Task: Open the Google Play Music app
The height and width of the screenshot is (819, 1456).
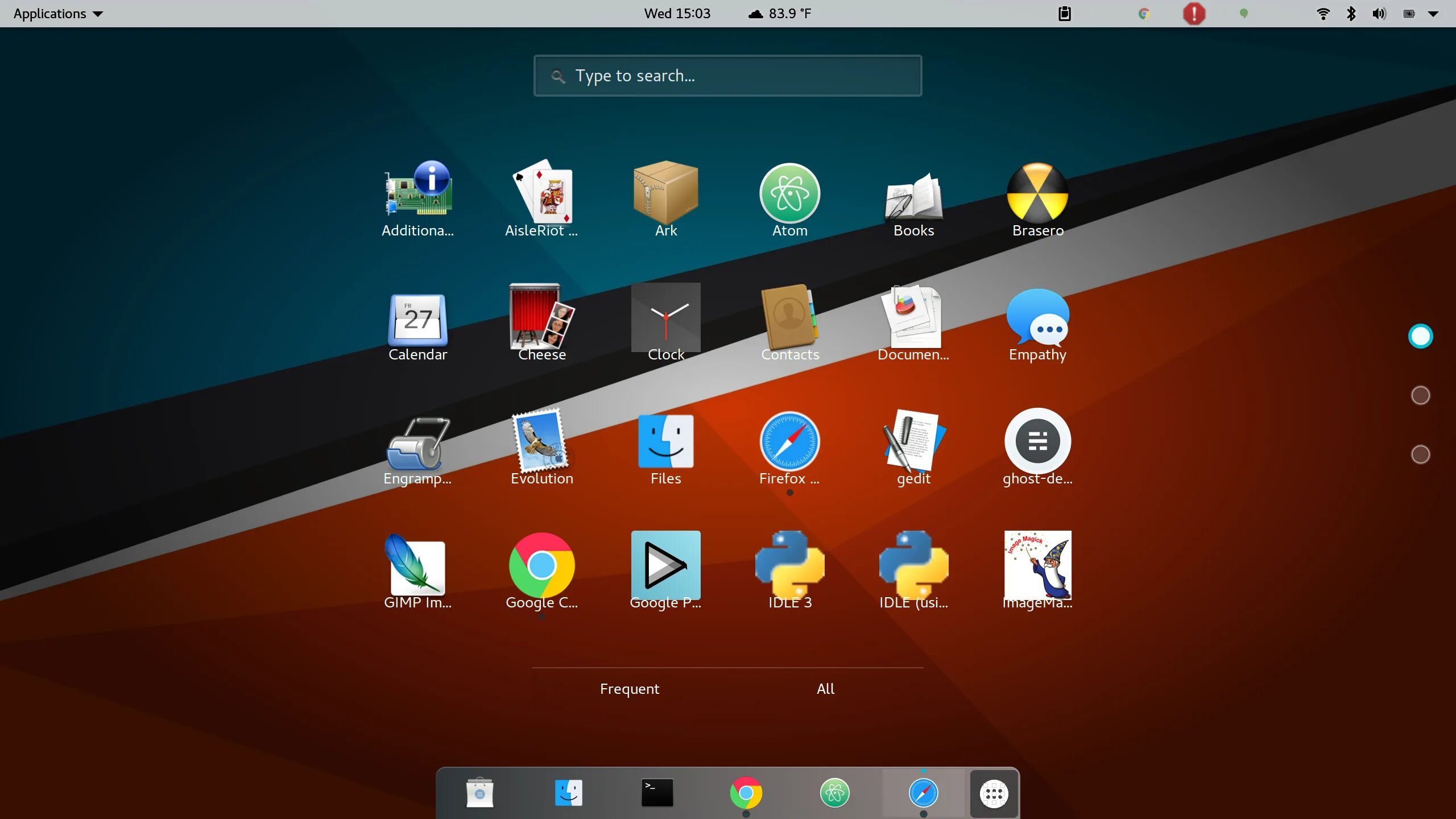Action: pos(665,565)
